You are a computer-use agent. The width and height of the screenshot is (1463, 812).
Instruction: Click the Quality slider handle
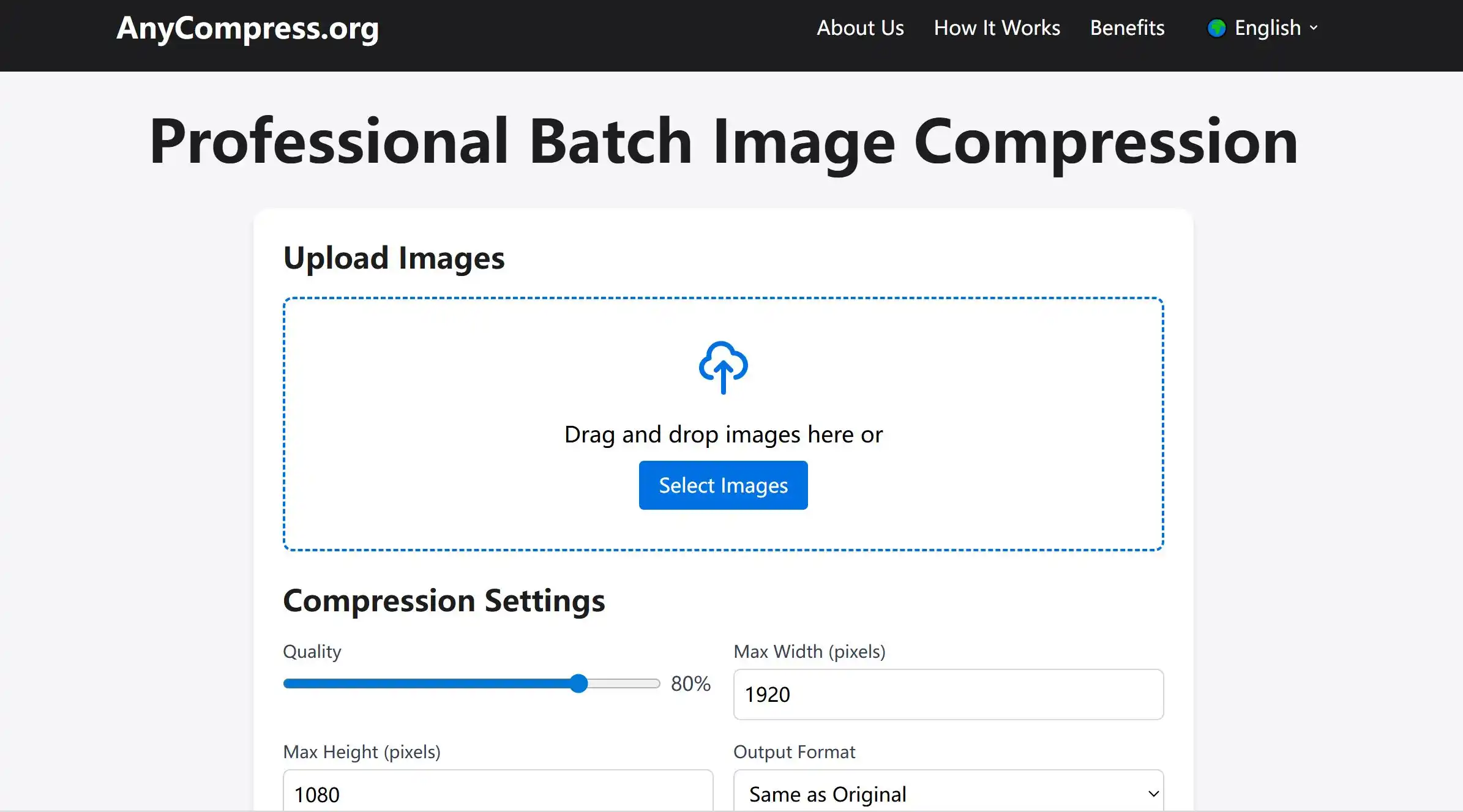tap(578, 683)
